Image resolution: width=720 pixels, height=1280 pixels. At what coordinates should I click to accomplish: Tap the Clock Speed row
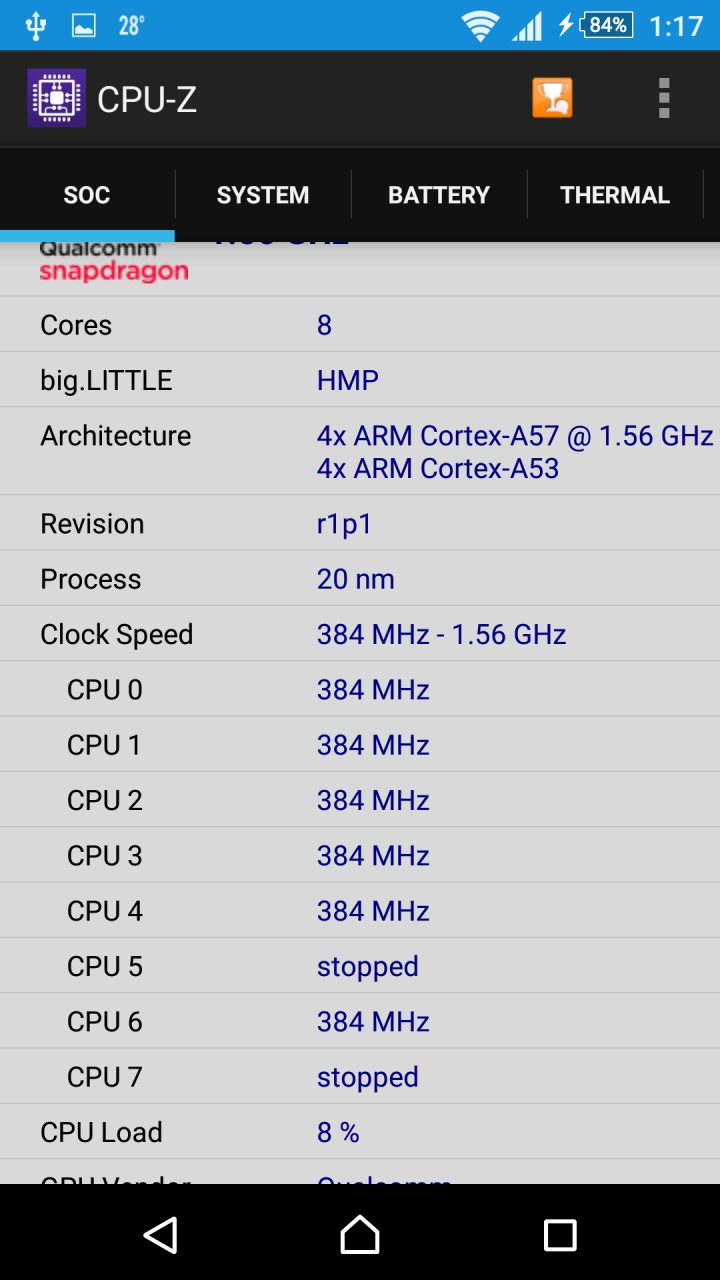[x=360, y=634]
